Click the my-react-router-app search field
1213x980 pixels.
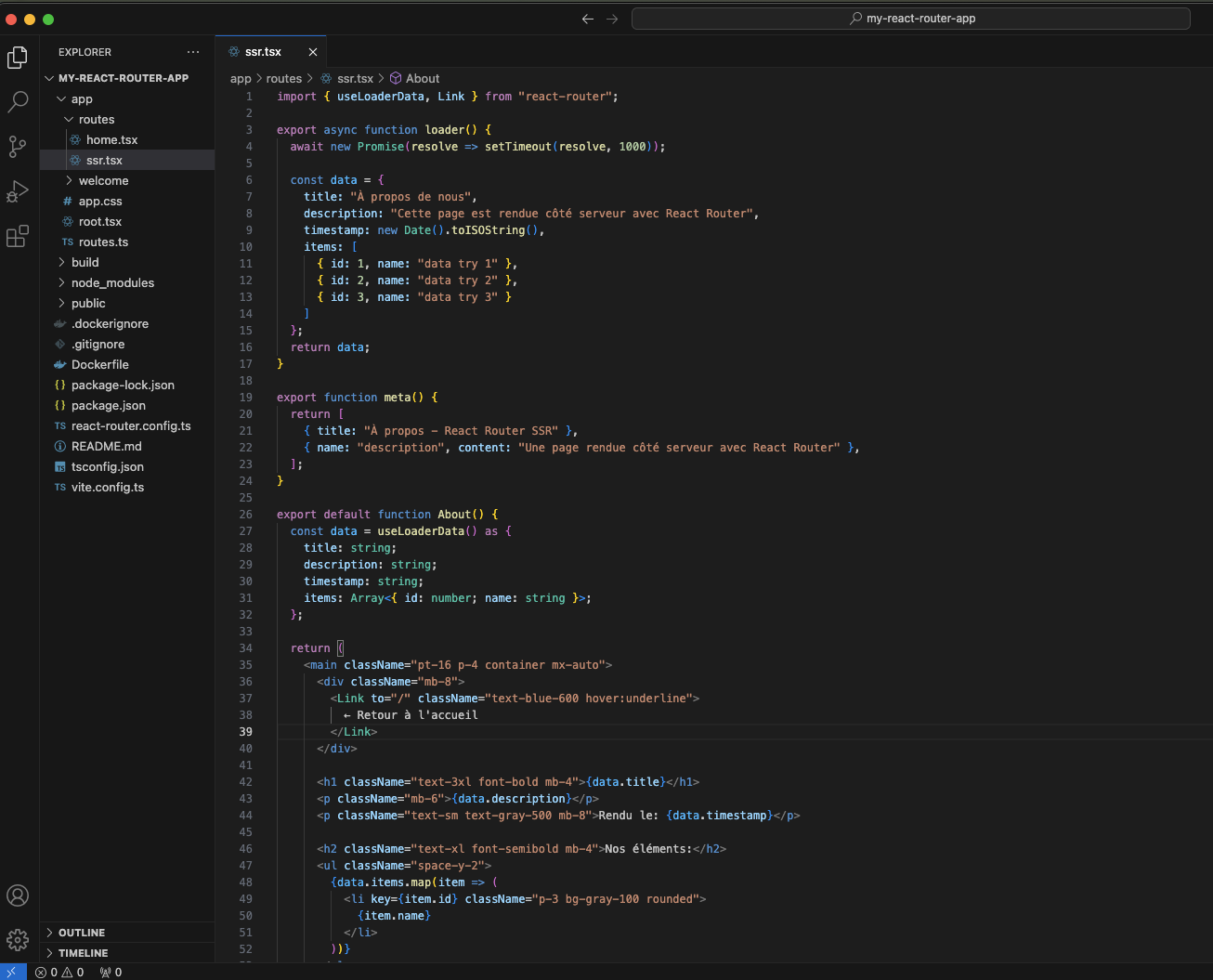[910, 19]
